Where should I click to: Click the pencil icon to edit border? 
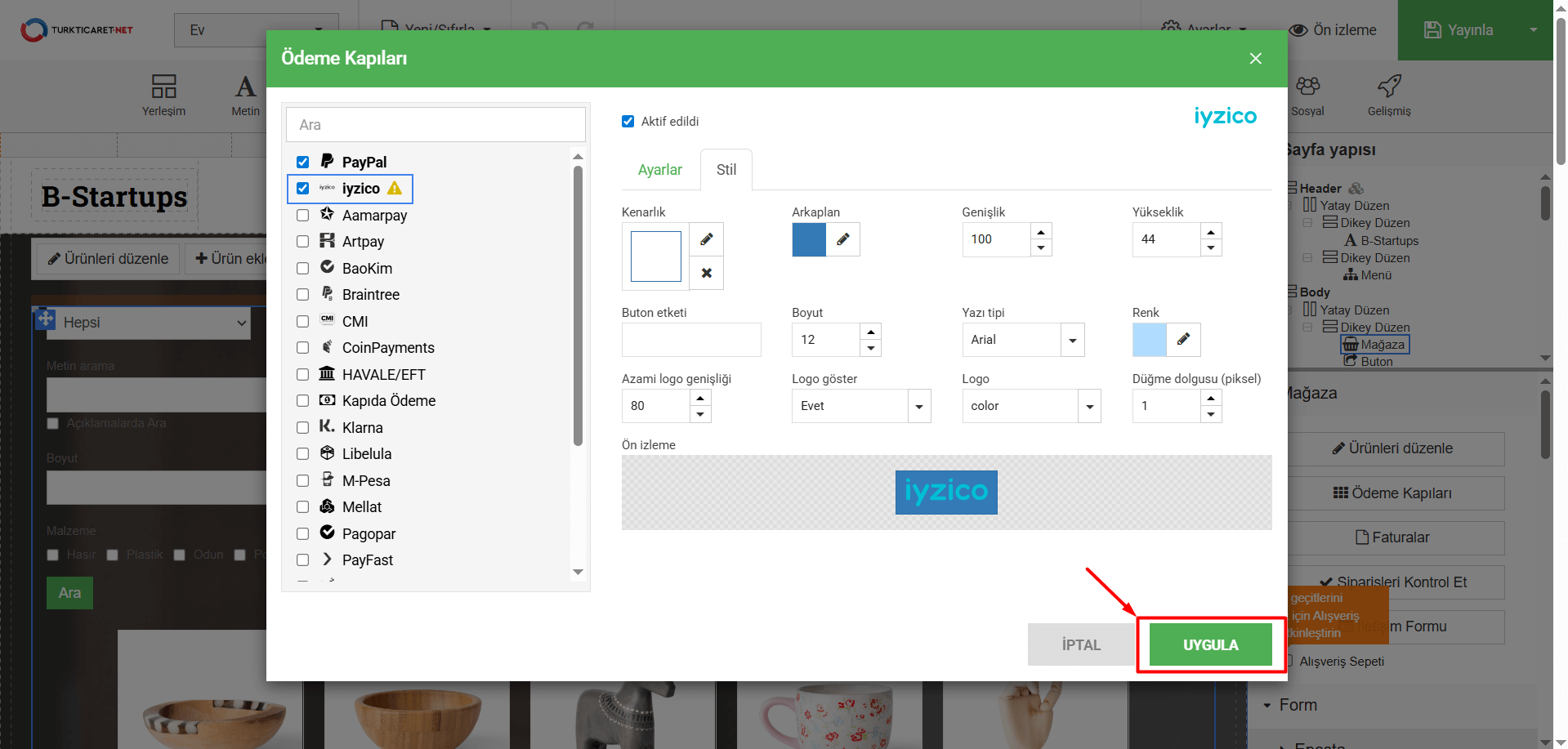(706, 239)
